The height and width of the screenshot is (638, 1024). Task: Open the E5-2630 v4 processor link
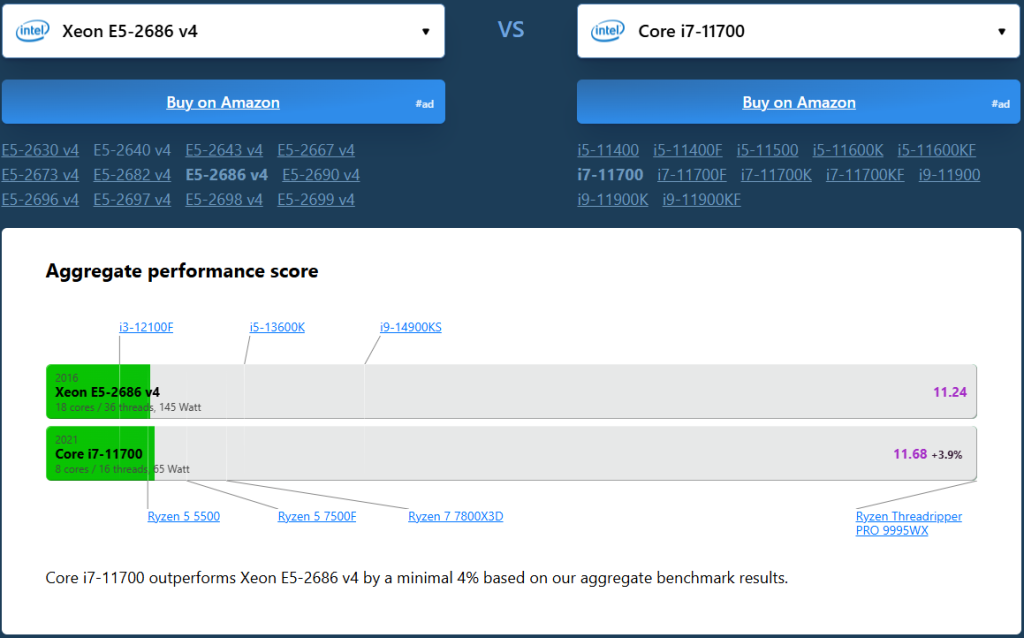(x=40, y=151)
